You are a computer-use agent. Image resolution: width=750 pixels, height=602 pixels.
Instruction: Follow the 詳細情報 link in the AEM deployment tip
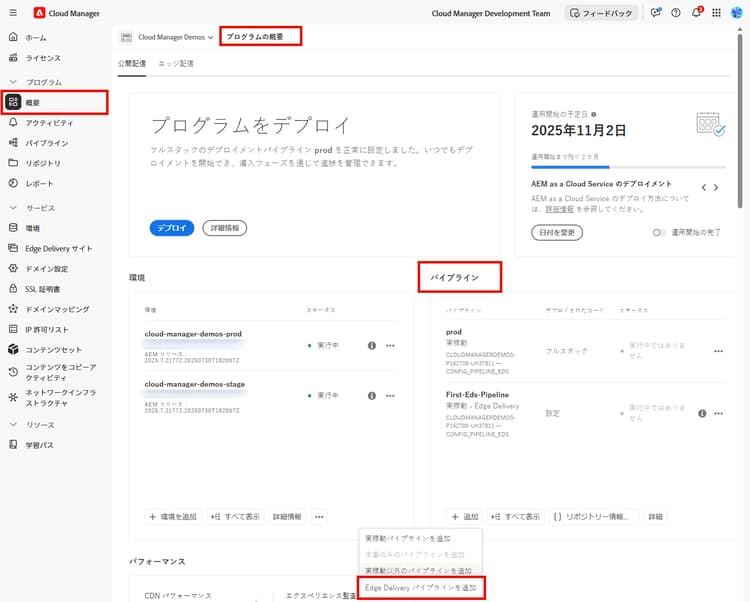click(x=560, y=209)
